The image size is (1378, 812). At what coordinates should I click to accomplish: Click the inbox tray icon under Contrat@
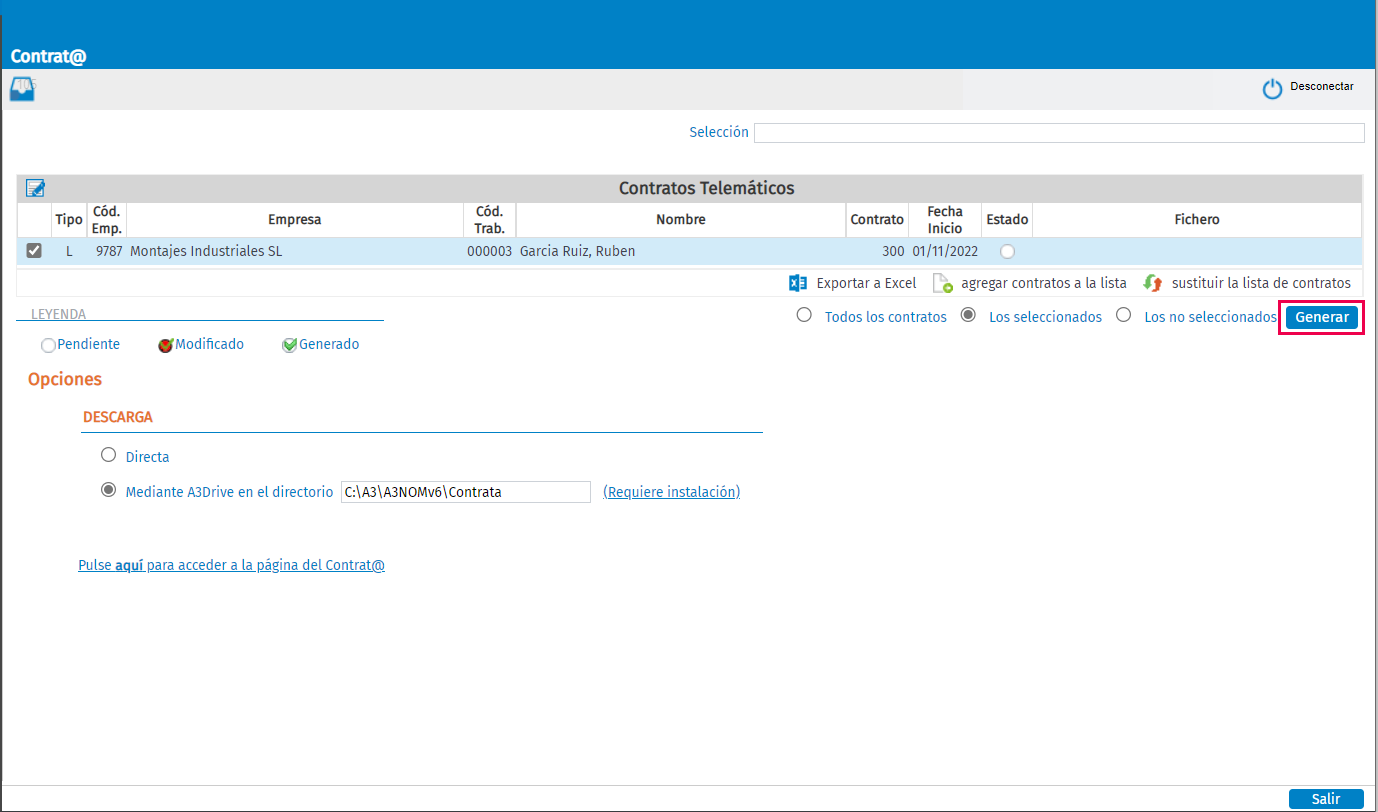(x=22, y=89)
